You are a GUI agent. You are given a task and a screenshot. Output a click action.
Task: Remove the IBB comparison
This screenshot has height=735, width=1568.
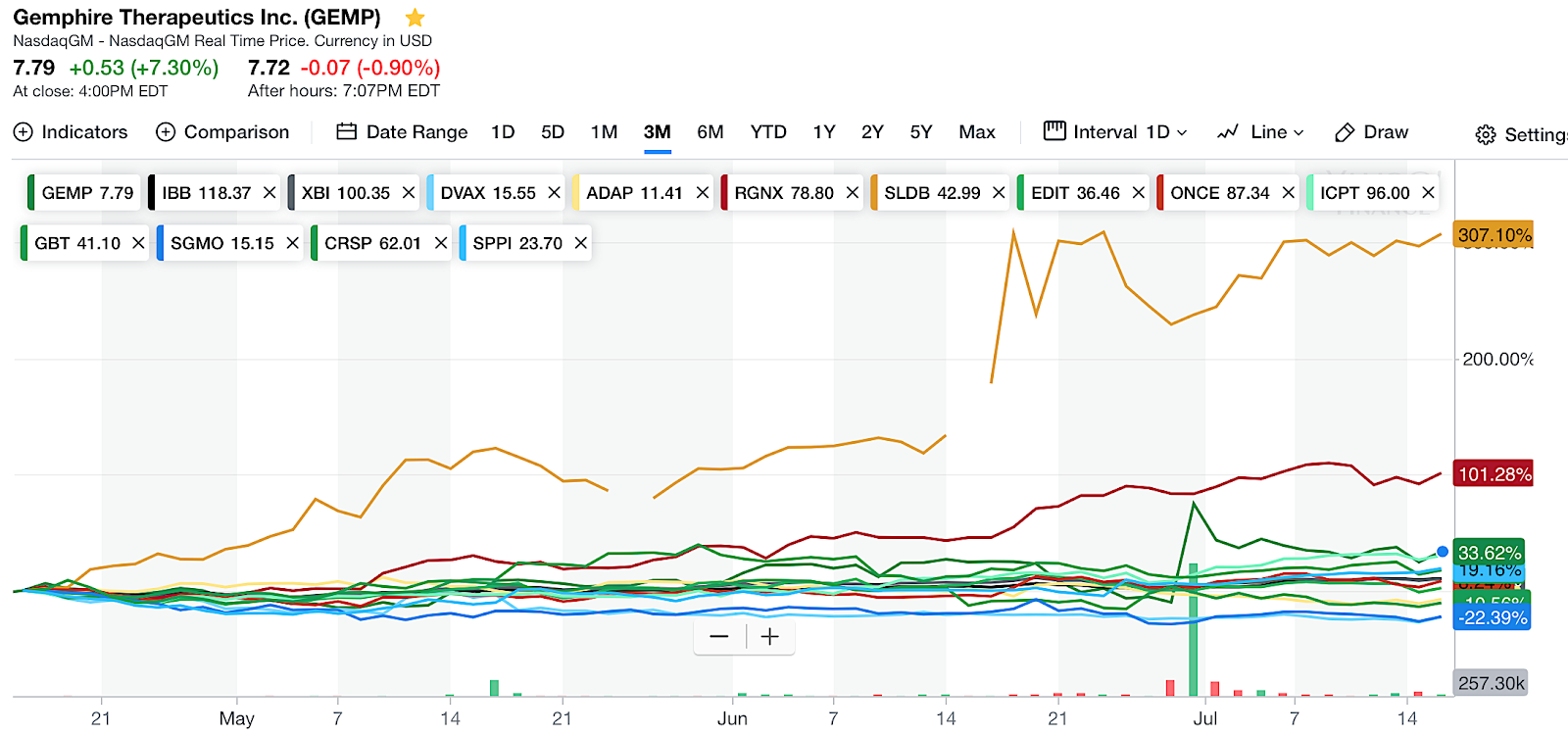pos(269,193)
